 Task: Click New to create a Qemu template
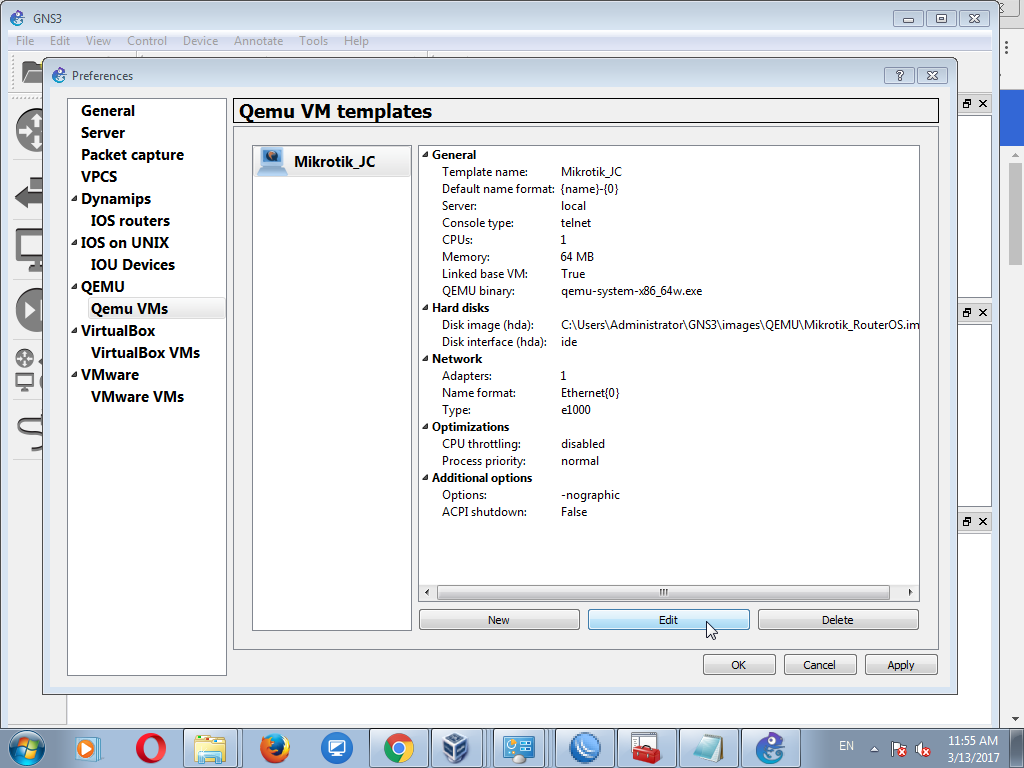pyautogui.click(x=499, y=620)
